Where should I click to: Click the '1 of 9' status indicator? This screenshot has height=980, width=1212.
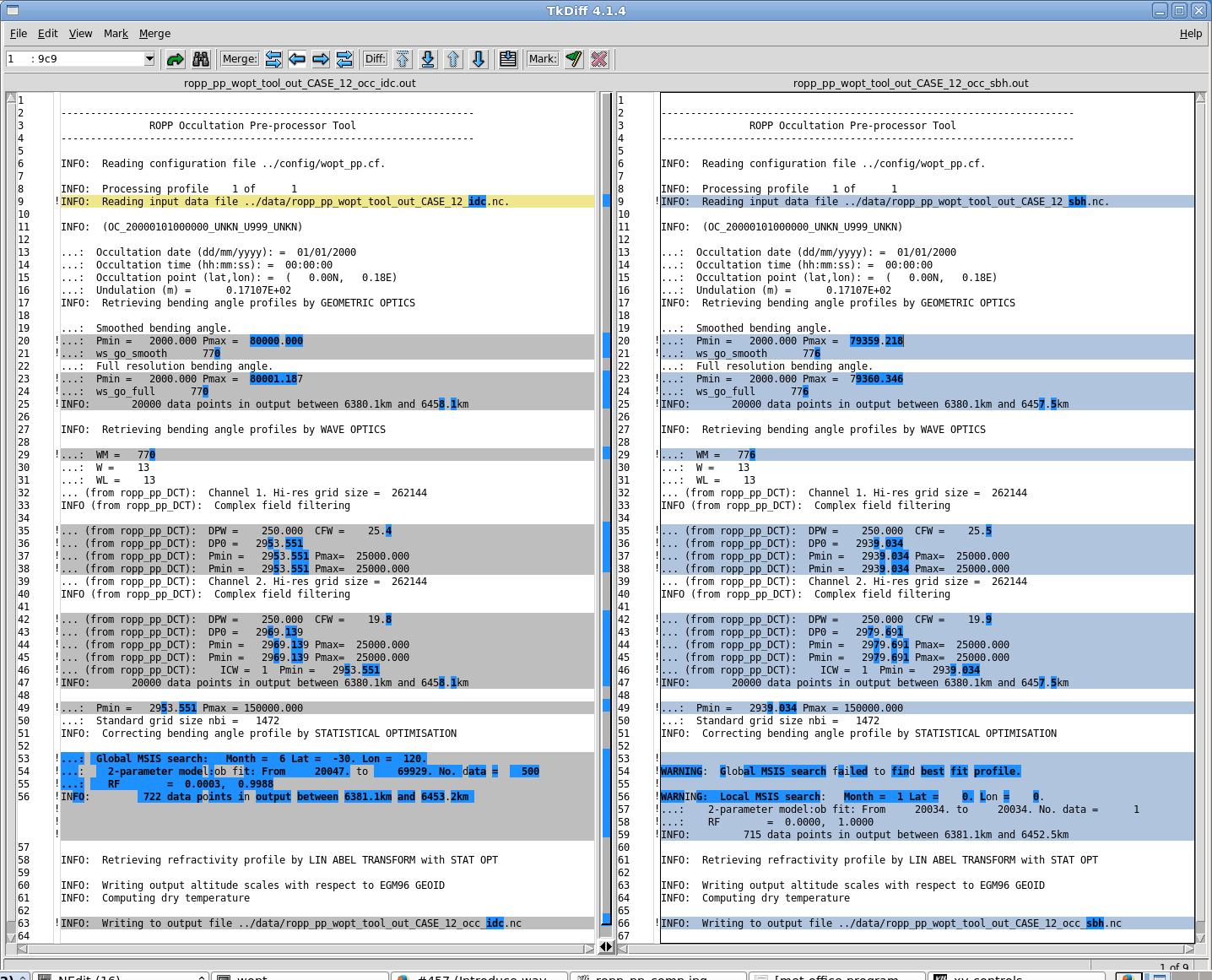coord(1174,967)
